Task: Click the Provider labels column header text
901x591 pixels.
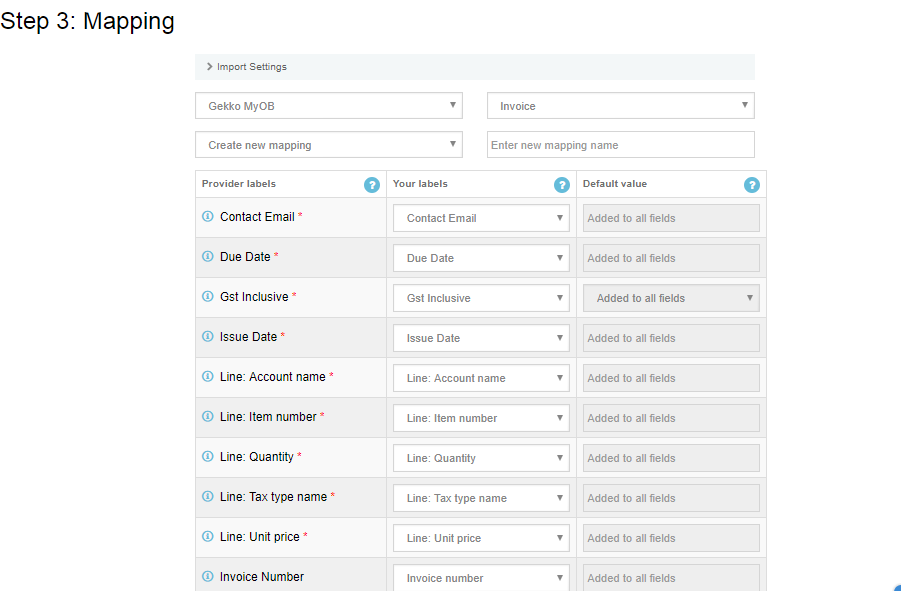Action: point(238,184)
